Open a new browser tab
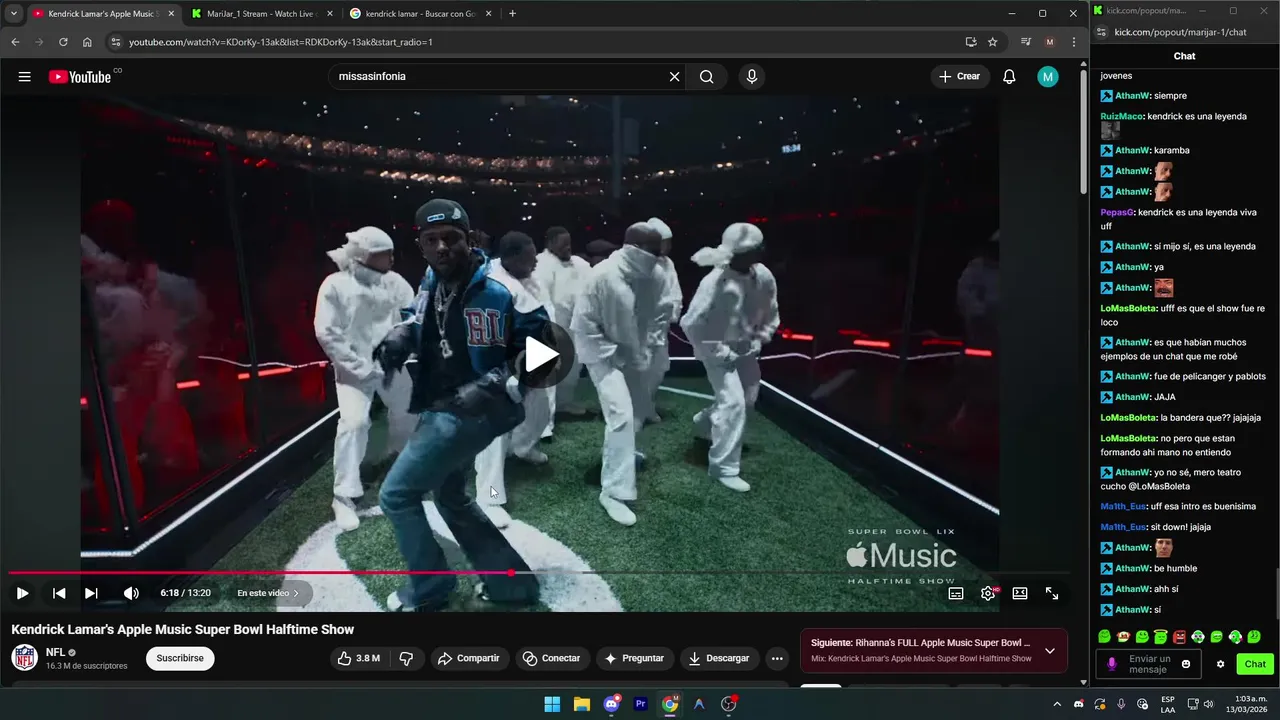Image resolution: width=1280 pixels, height=720 pixels. [x=512, y=14]
